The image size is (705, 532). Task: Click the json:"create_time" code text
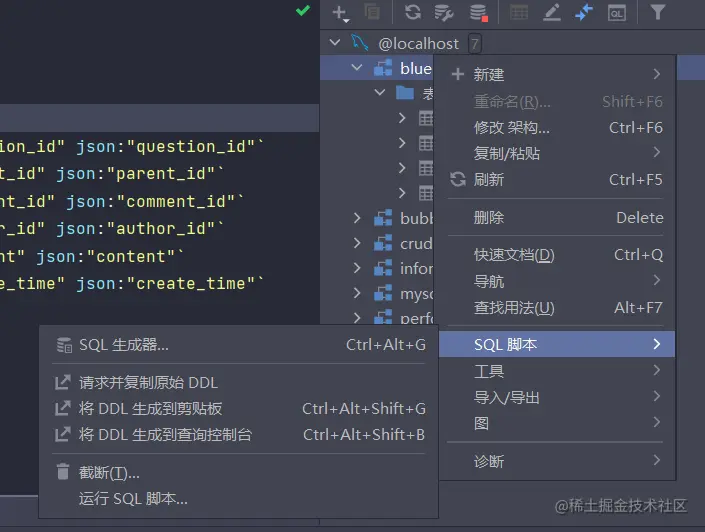click(170, 283)
